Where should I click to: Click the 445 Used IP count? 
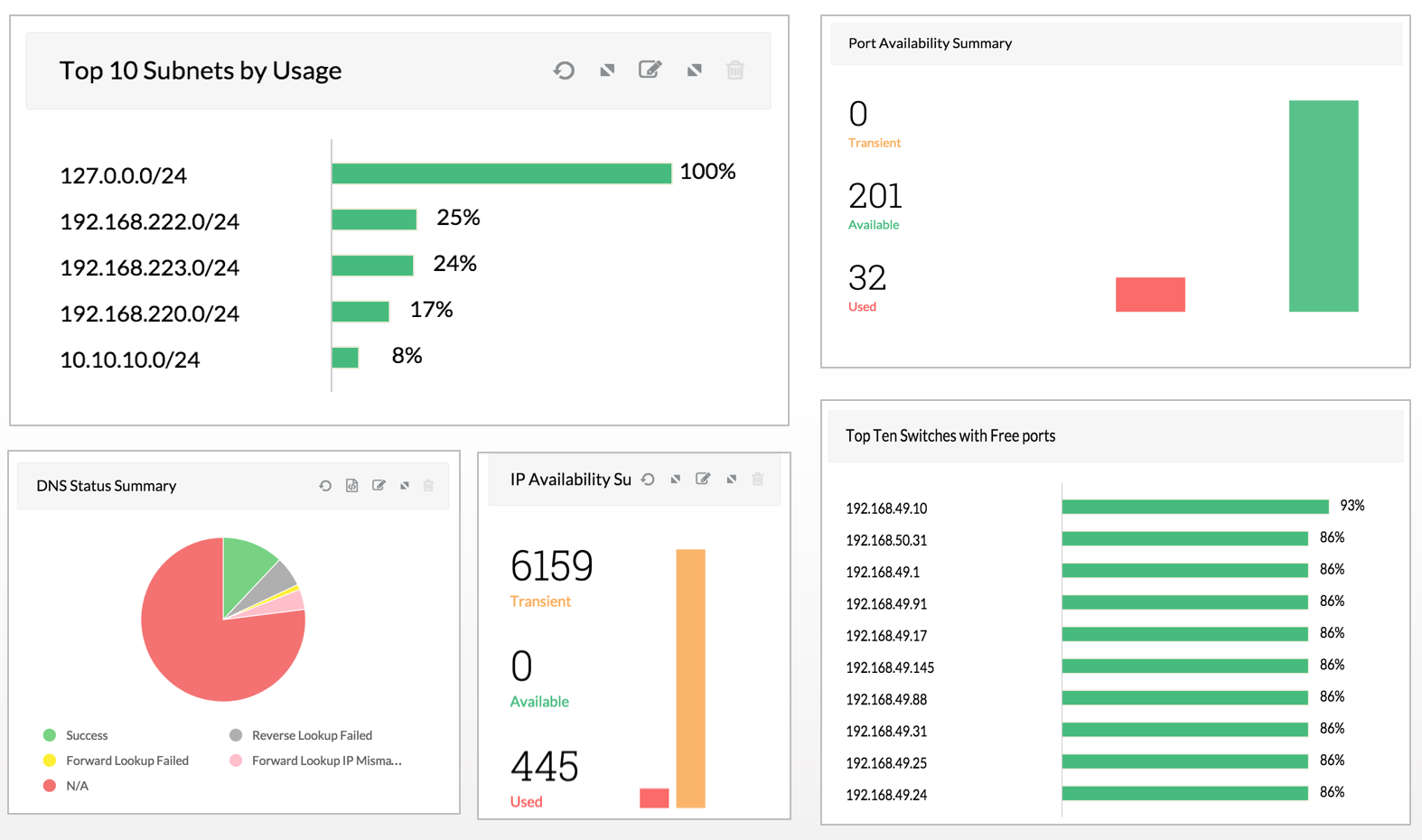click(x=544, y=767)
